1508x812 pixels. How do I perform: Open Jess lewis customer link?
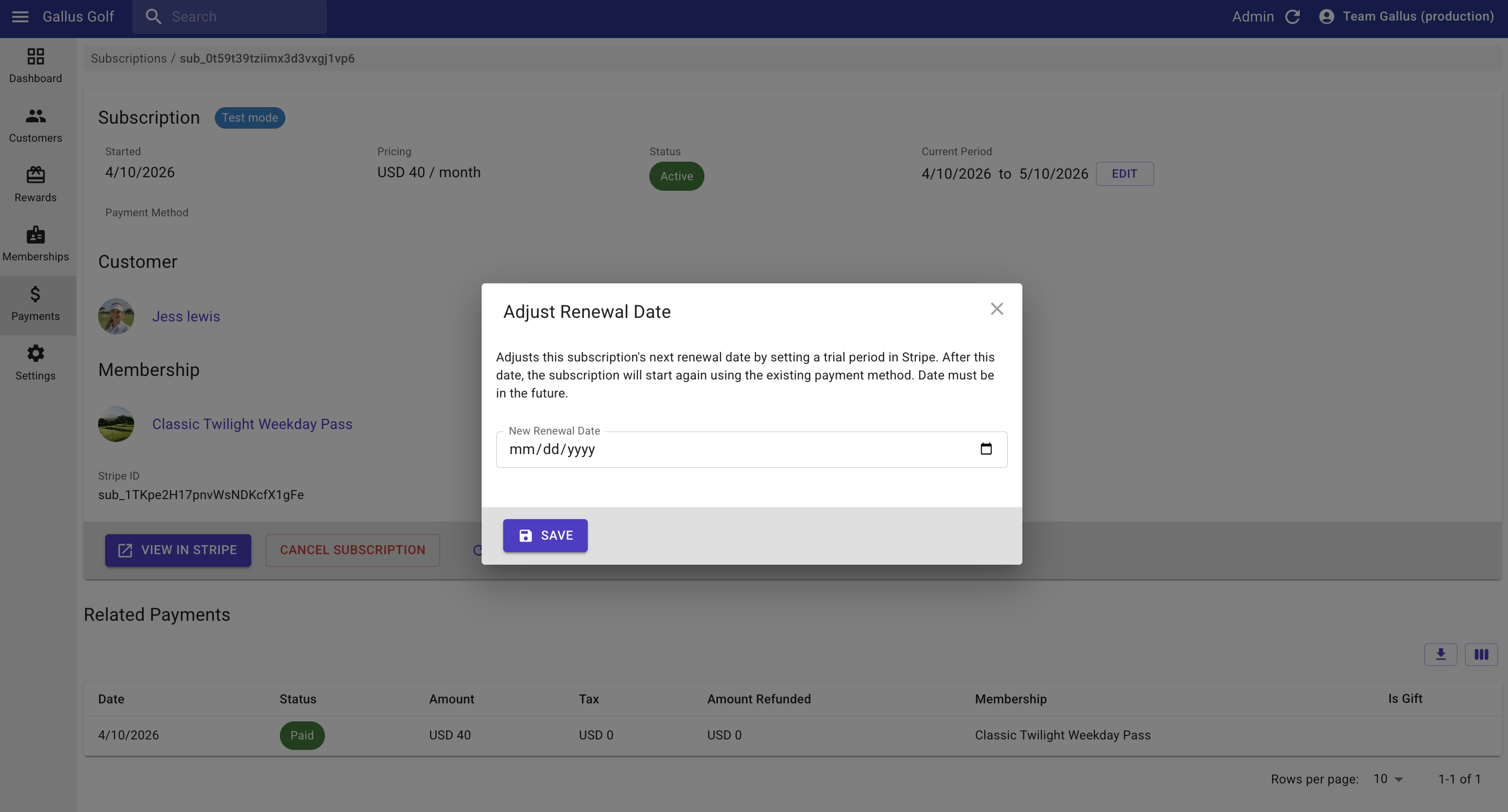[x=186, y=316]
